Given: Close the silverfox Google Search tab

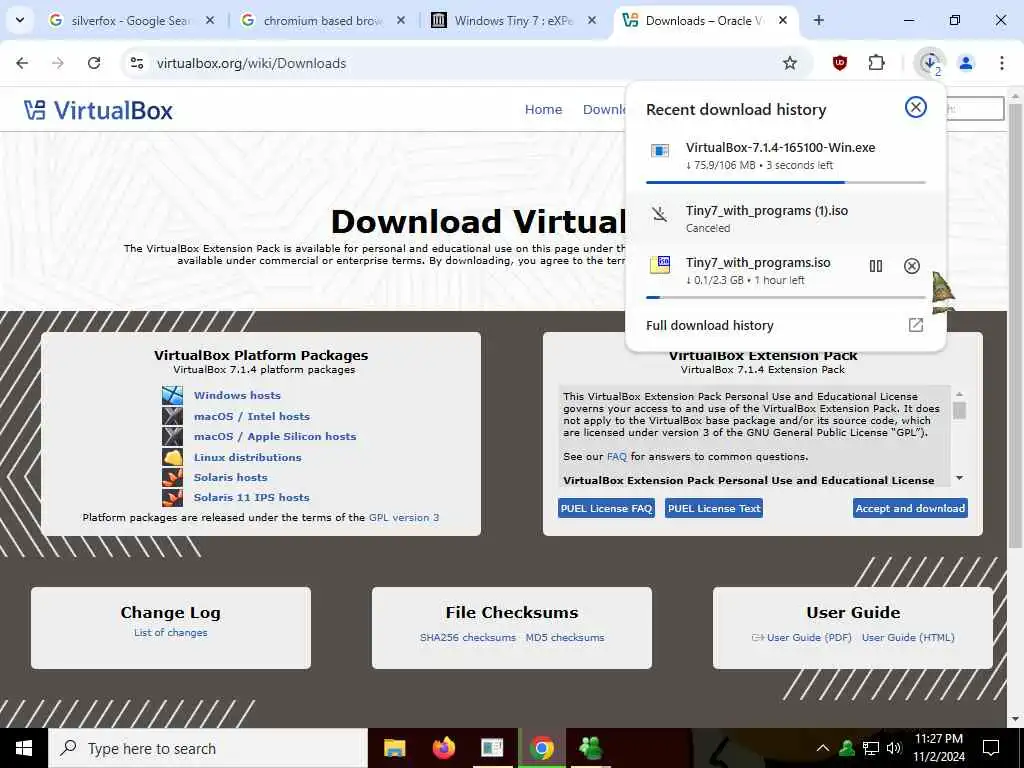Looking at the screenshot, I should pos(210,21).
